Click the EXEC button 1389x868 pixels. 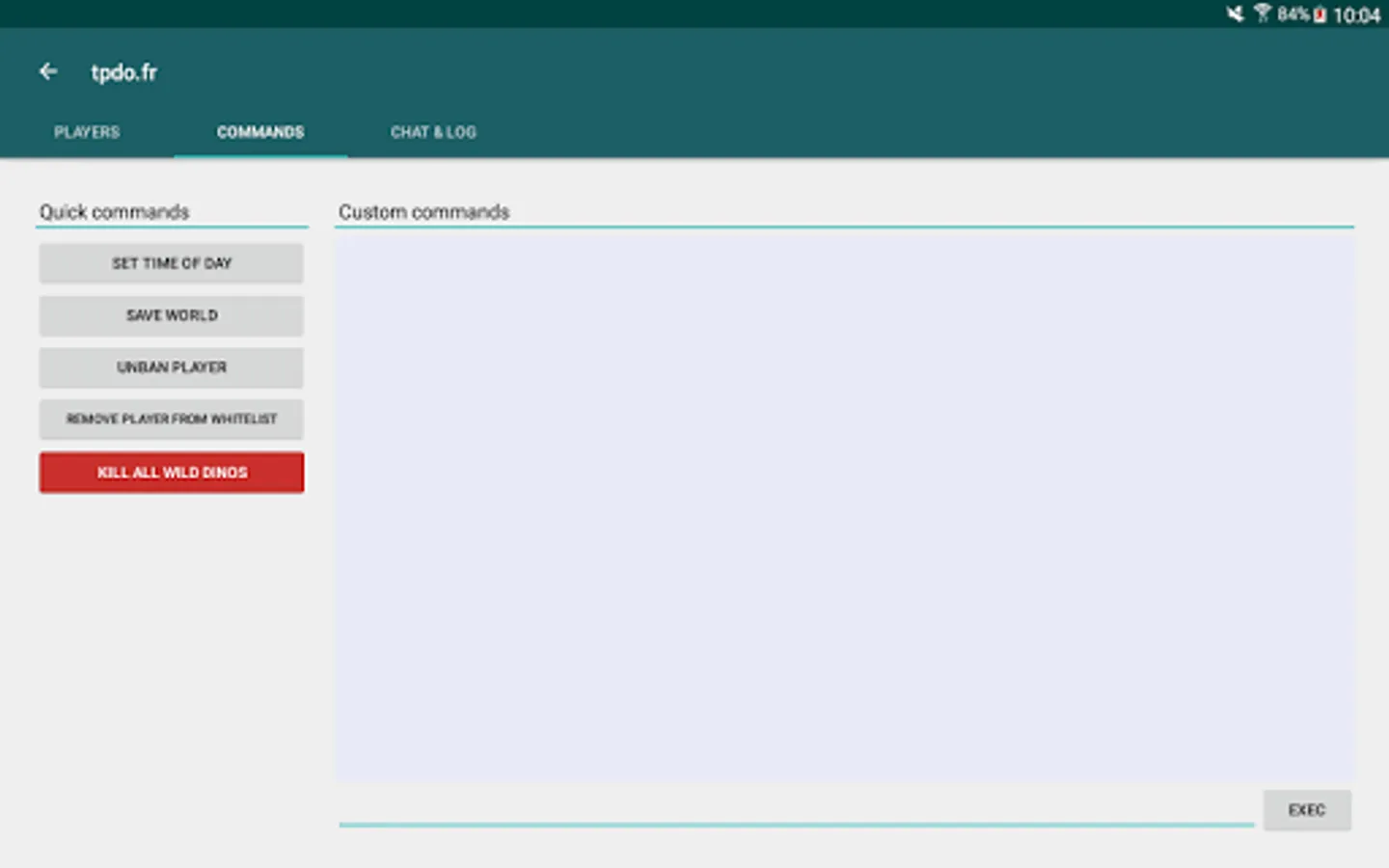coord(1307,810)
